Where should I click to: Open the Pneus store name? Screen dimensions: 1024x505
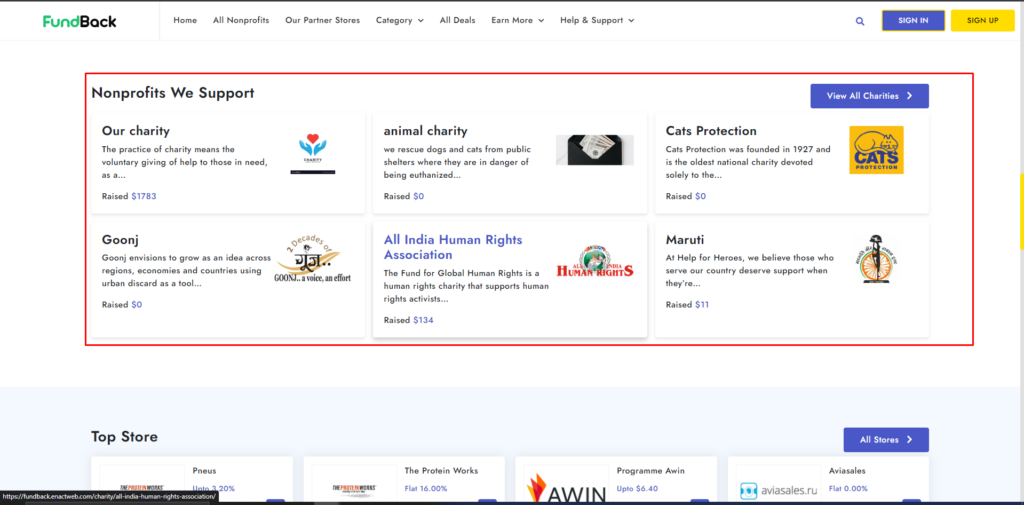[x=204, y=470]
